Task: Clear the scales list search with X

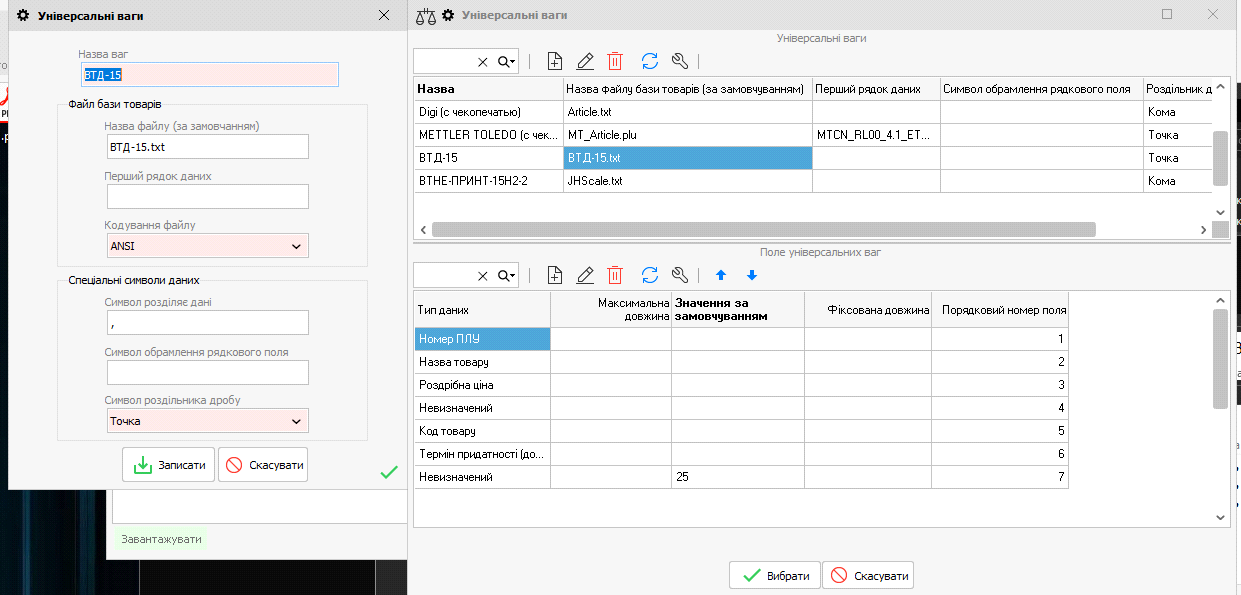Action: (x=483, y=62)
